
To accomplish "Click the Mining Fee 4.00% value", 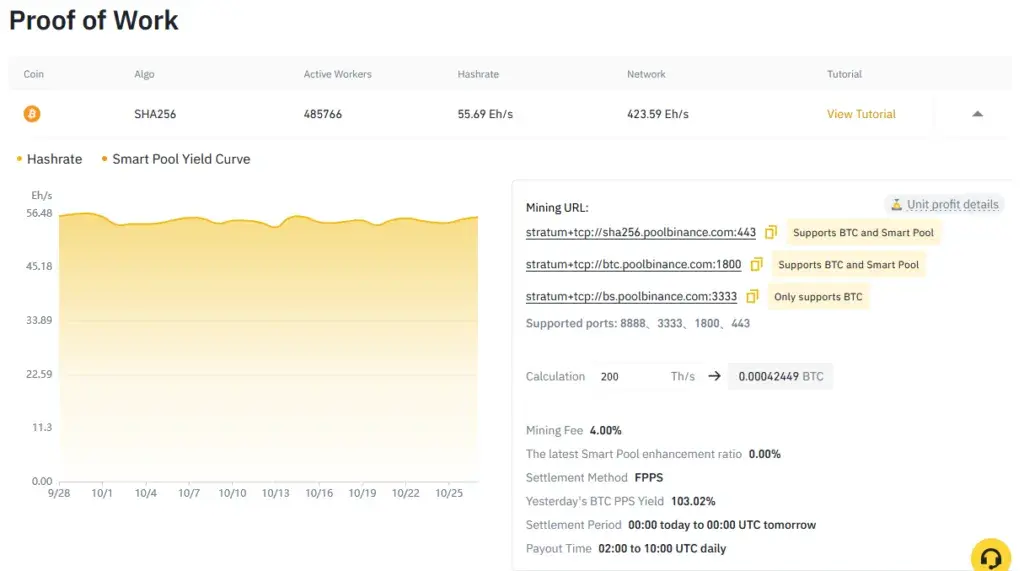I will tap(605, 431).
